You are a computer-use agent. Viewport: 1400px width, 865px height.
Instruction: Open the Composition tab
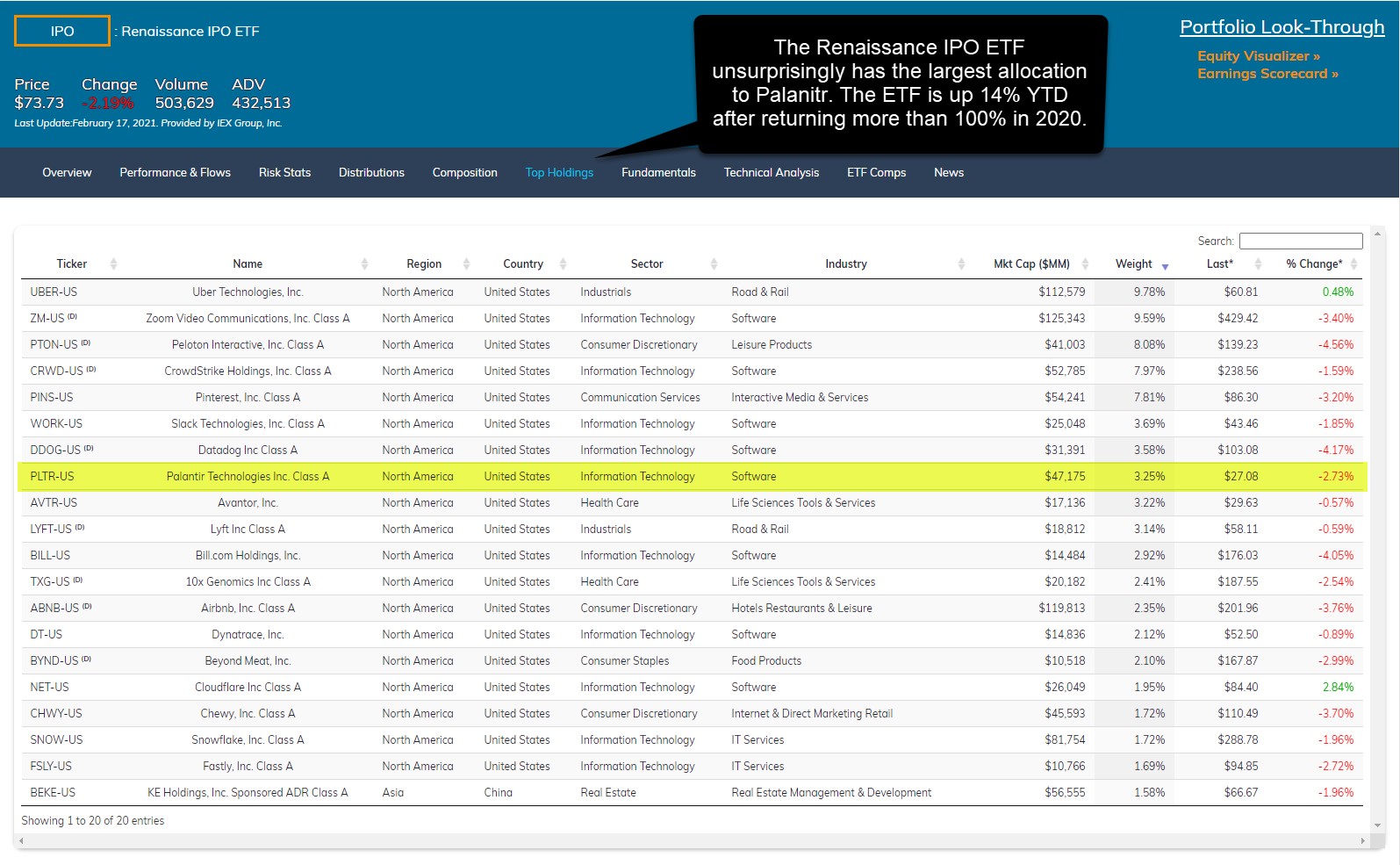(x=464, y=173)
